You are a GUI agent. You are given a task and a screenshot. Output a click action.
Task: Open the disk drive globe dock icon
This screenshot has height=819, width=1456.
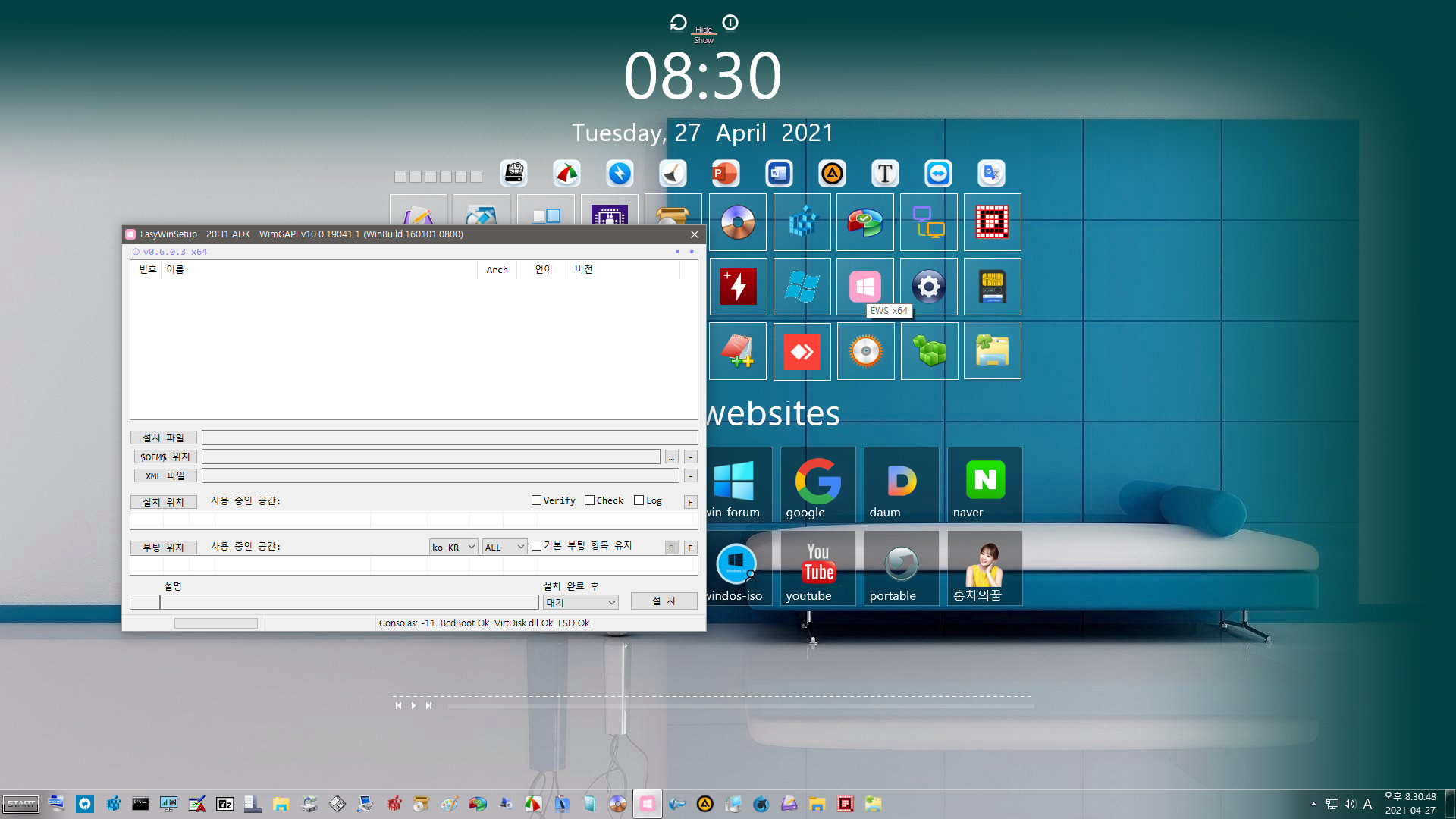pos(513,174)
